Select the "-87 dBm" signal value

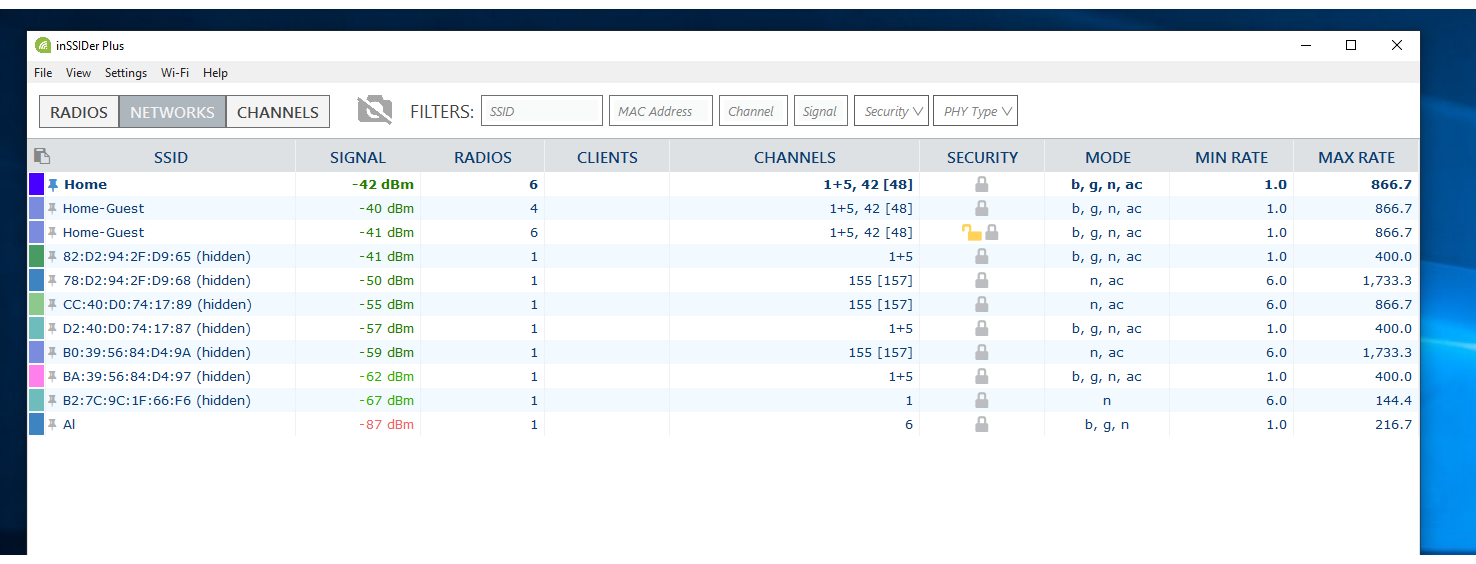click(x=386, y=424)
